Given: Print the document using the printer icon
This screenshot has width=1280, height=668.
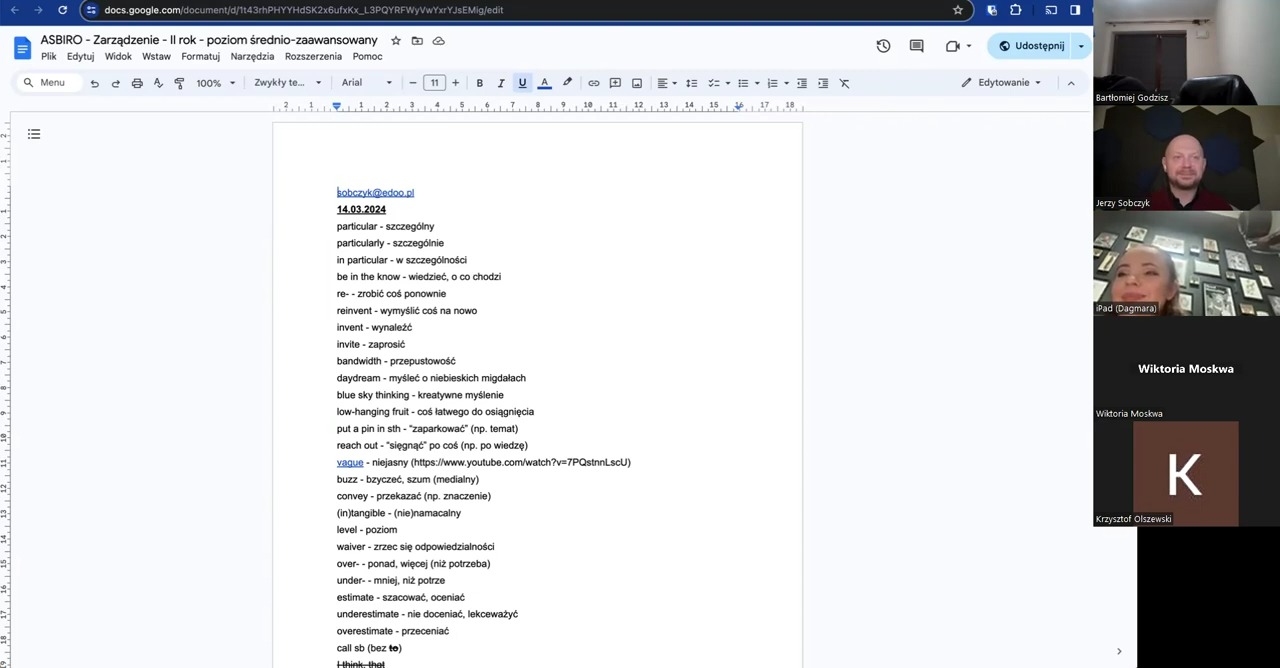Looking at the screenshot, I should click(x=137, y=83).
